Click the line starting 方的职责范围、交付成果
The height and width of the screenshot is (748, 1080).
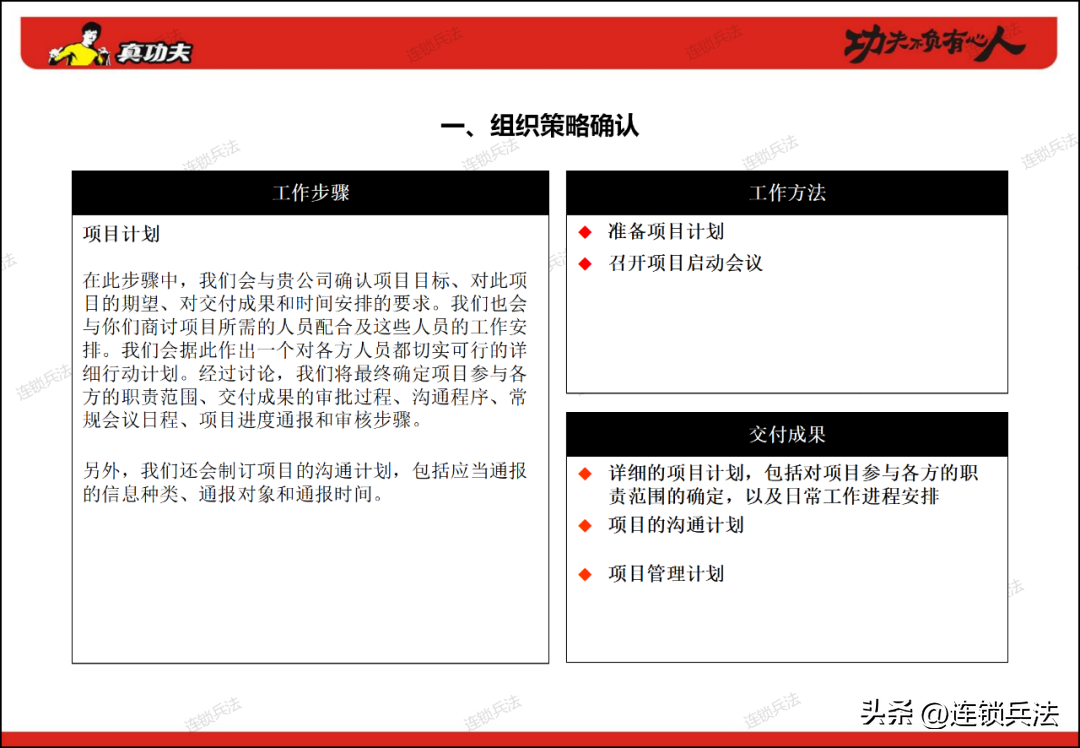coord(305,397)
